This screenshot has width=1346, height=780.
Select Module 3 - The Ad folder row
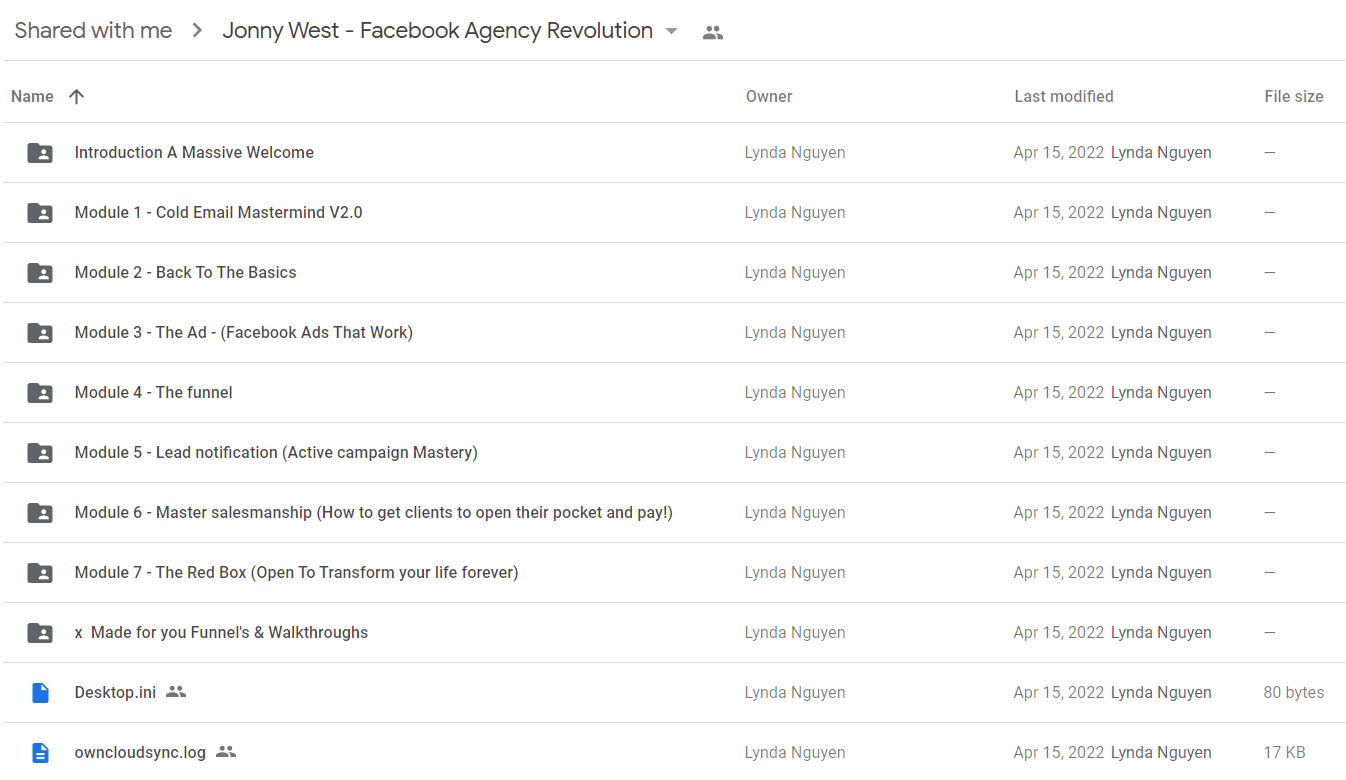pyautogui.click(x=673, y=333)
